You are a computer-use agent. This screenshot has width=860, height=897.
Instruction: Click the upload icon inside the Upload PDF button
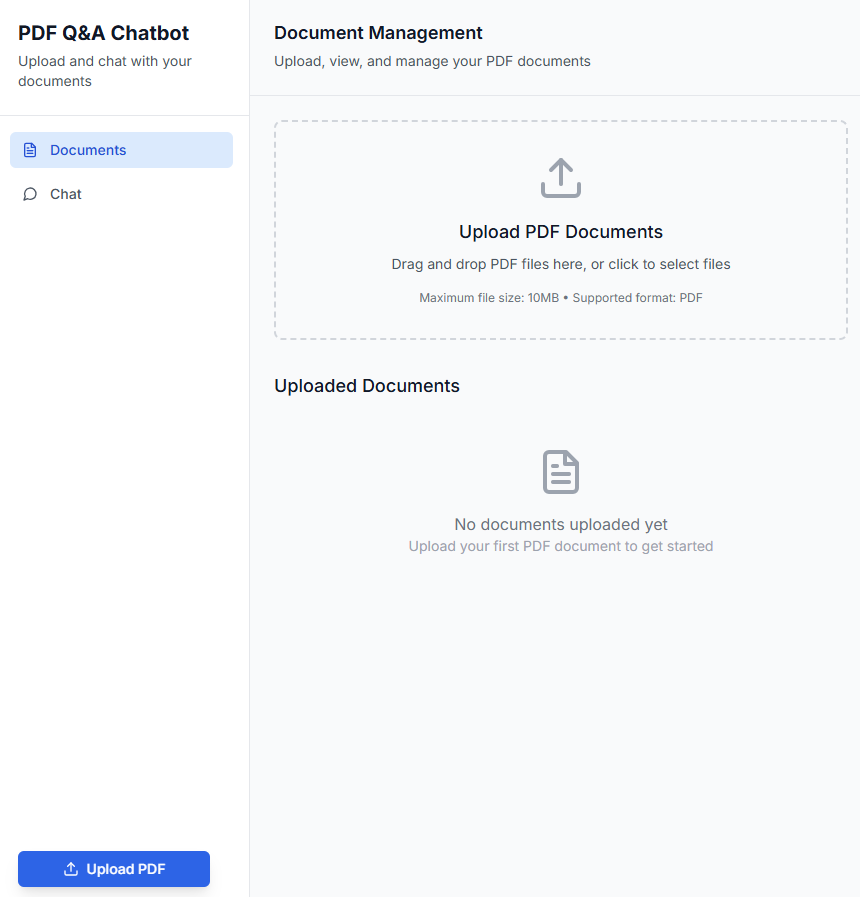(x=71, y=869)
